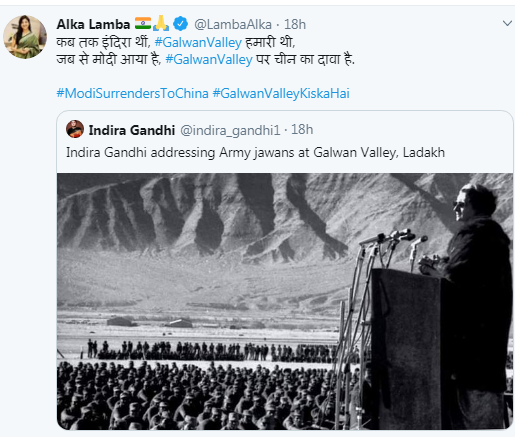Open the @indira_gandhi1 handle
The height and width of the screenshot is (437, 515).
pos(230,130)
